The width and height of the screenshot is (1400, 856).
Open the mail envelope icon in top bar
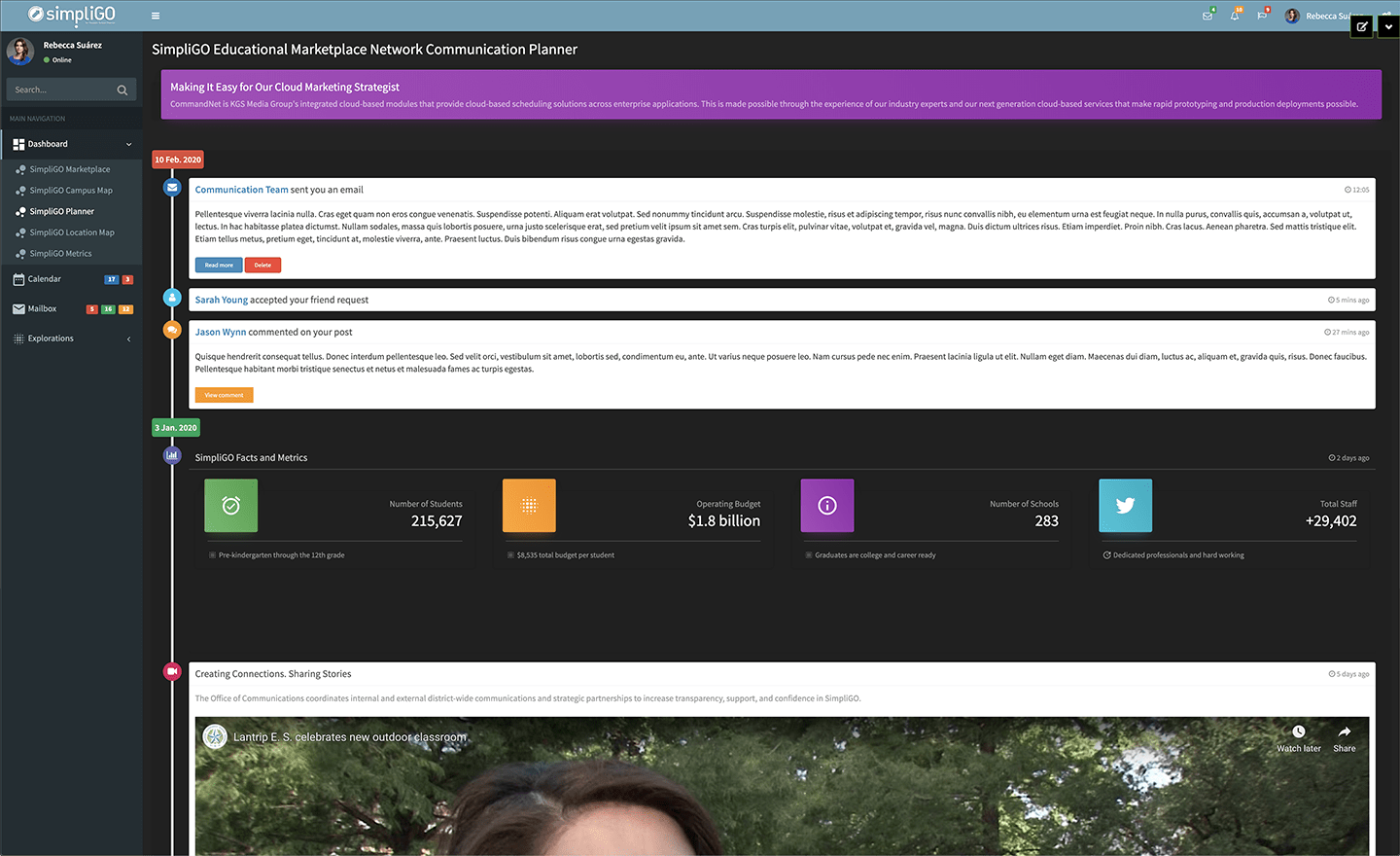coord(1207,16)
